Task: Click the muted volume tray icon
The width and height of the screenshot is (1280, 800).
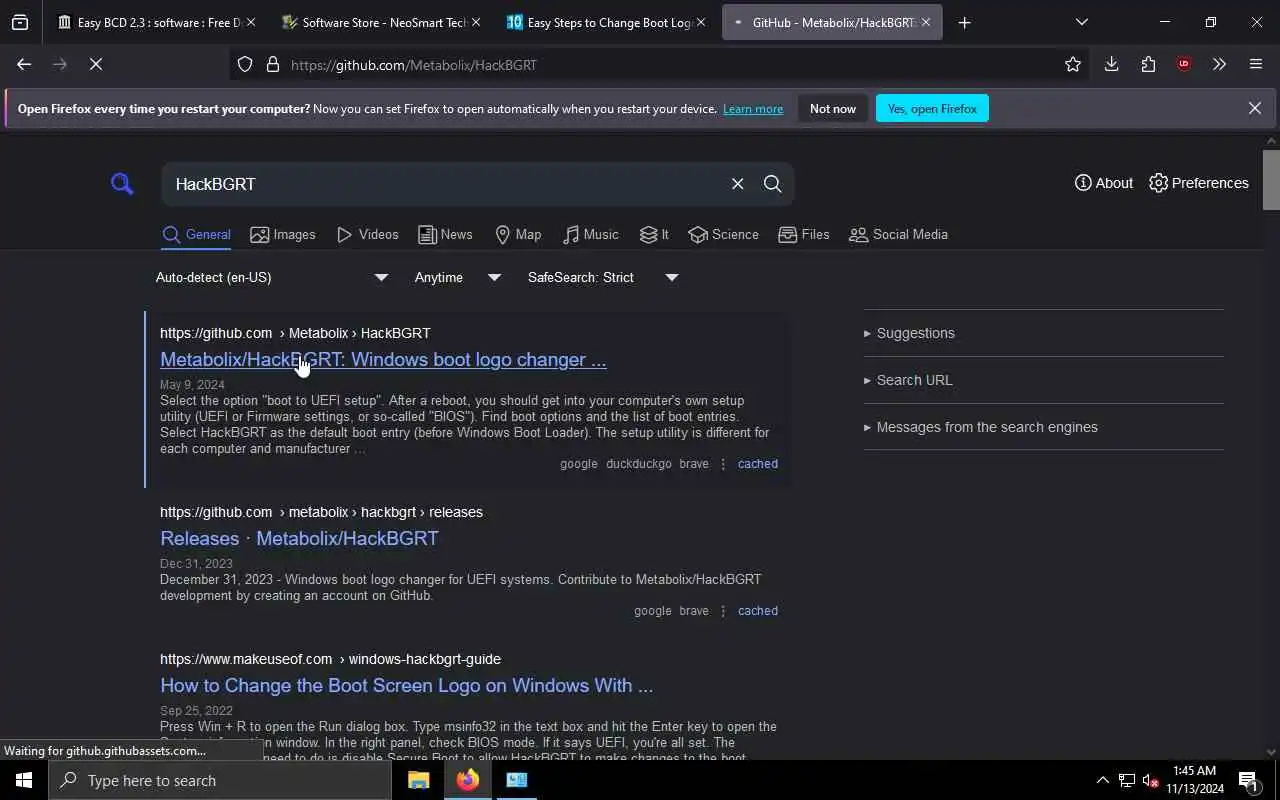Action: [x=1150, y=780]
